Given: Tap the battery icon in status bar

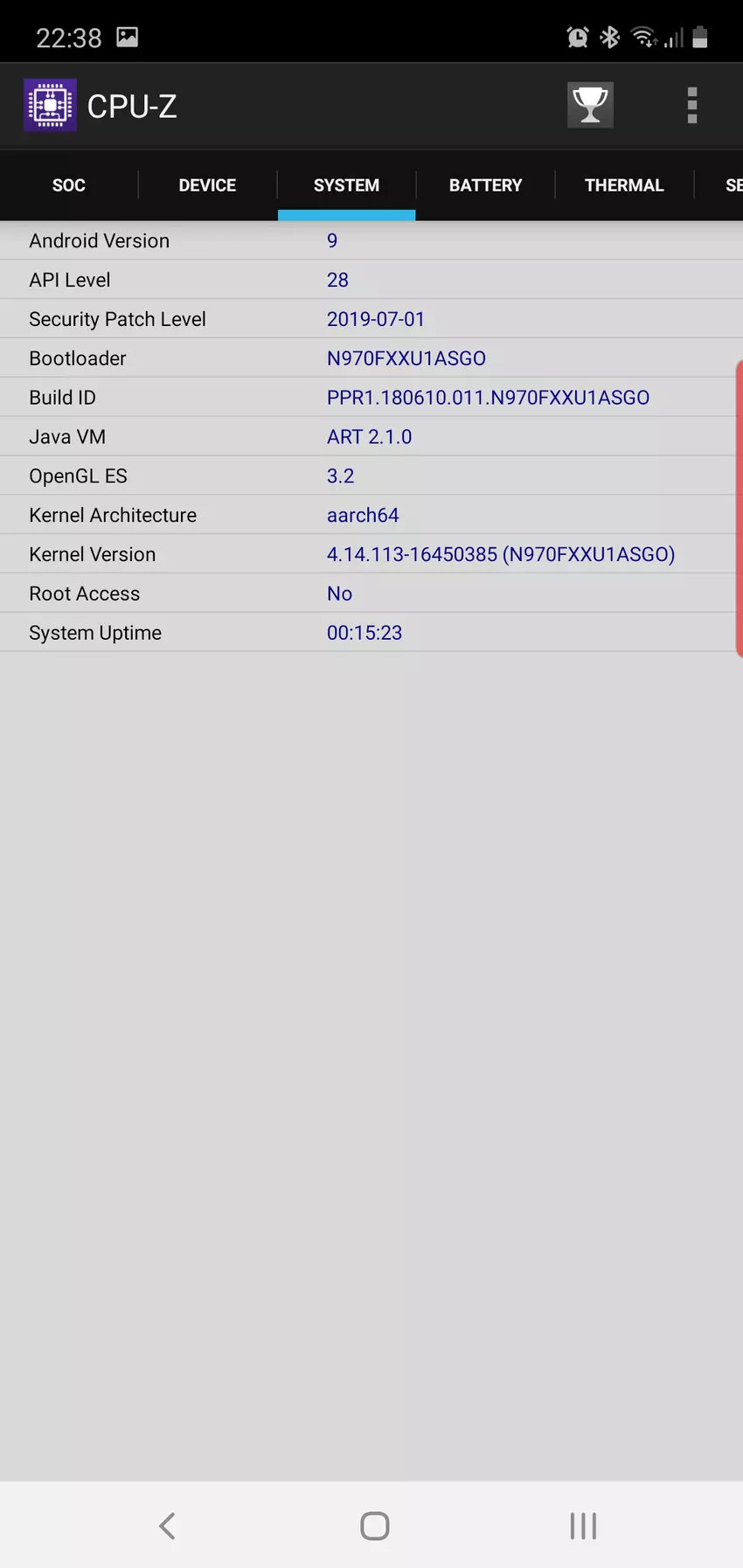Looking at the screenshot, I should tap(699, 37).
